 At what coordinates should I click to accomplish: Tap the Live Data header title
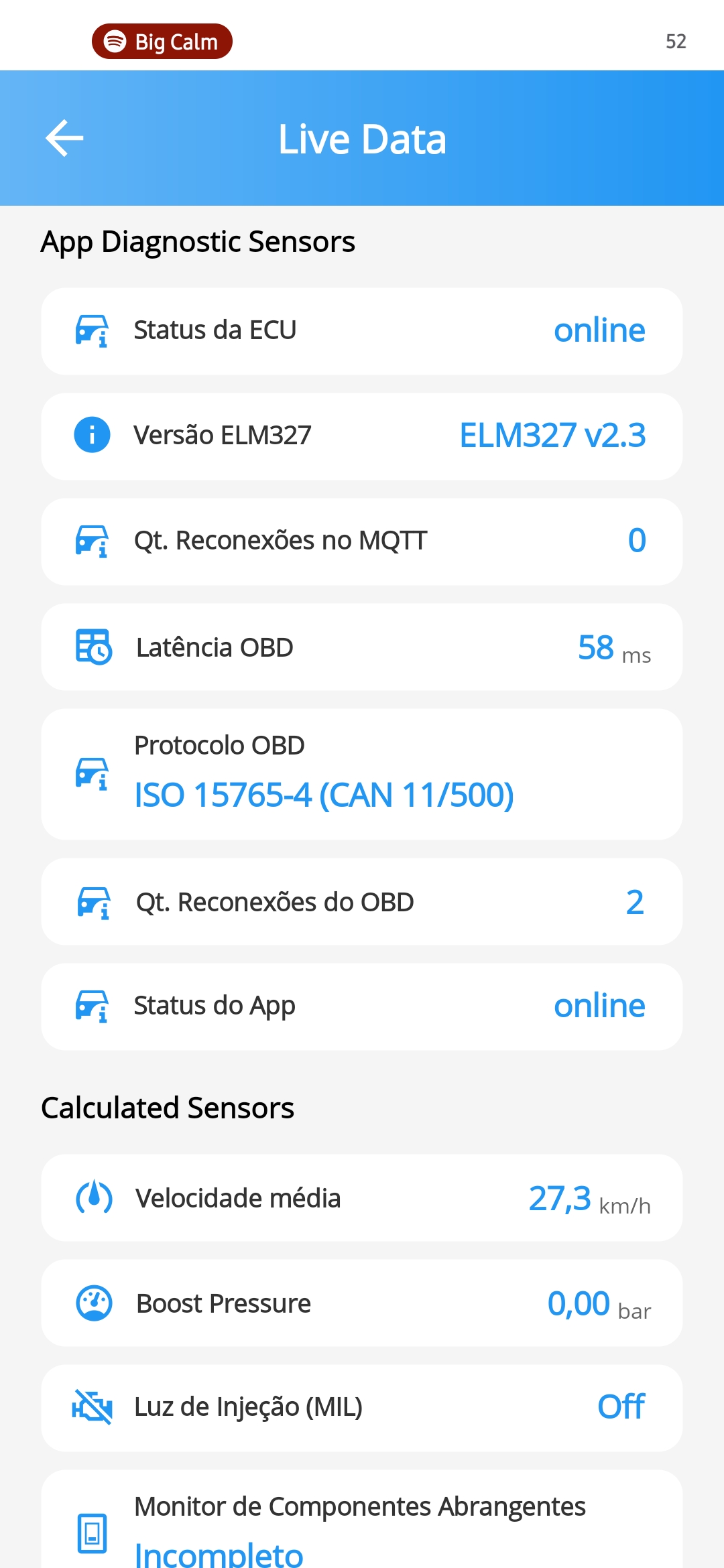coord(362,139)
